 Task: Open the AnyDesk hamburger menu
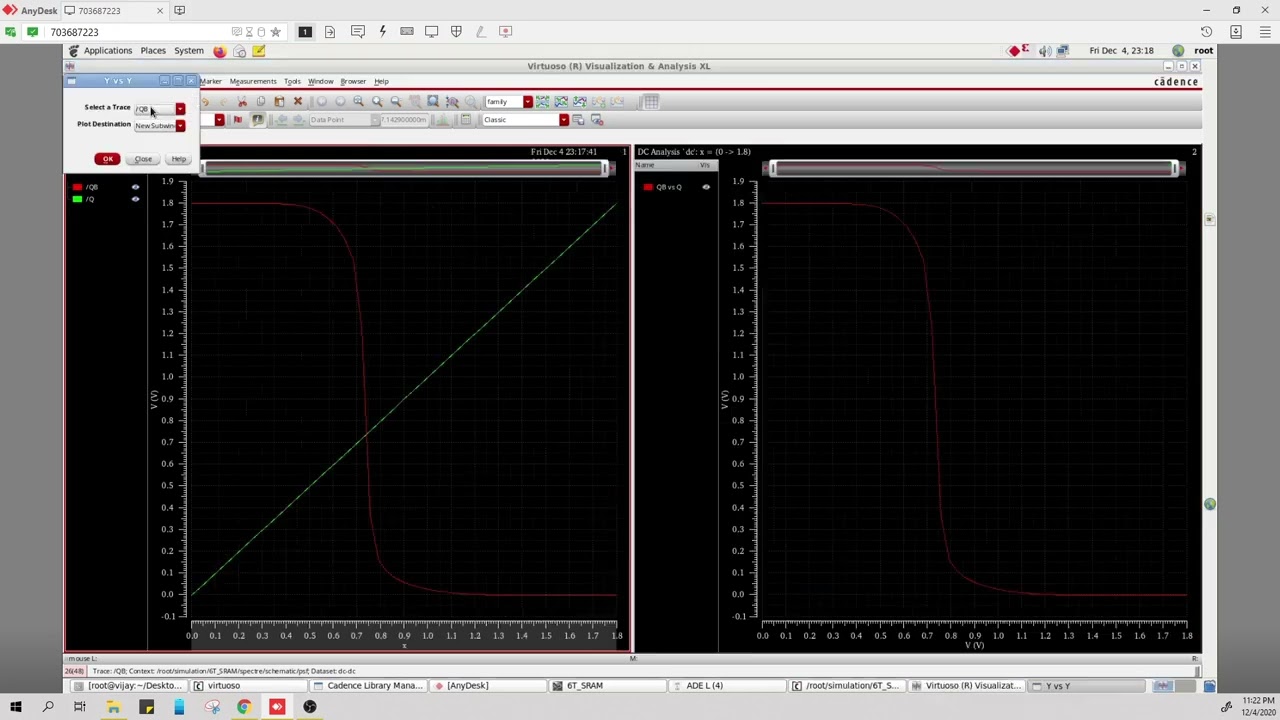coord(1264,32)
